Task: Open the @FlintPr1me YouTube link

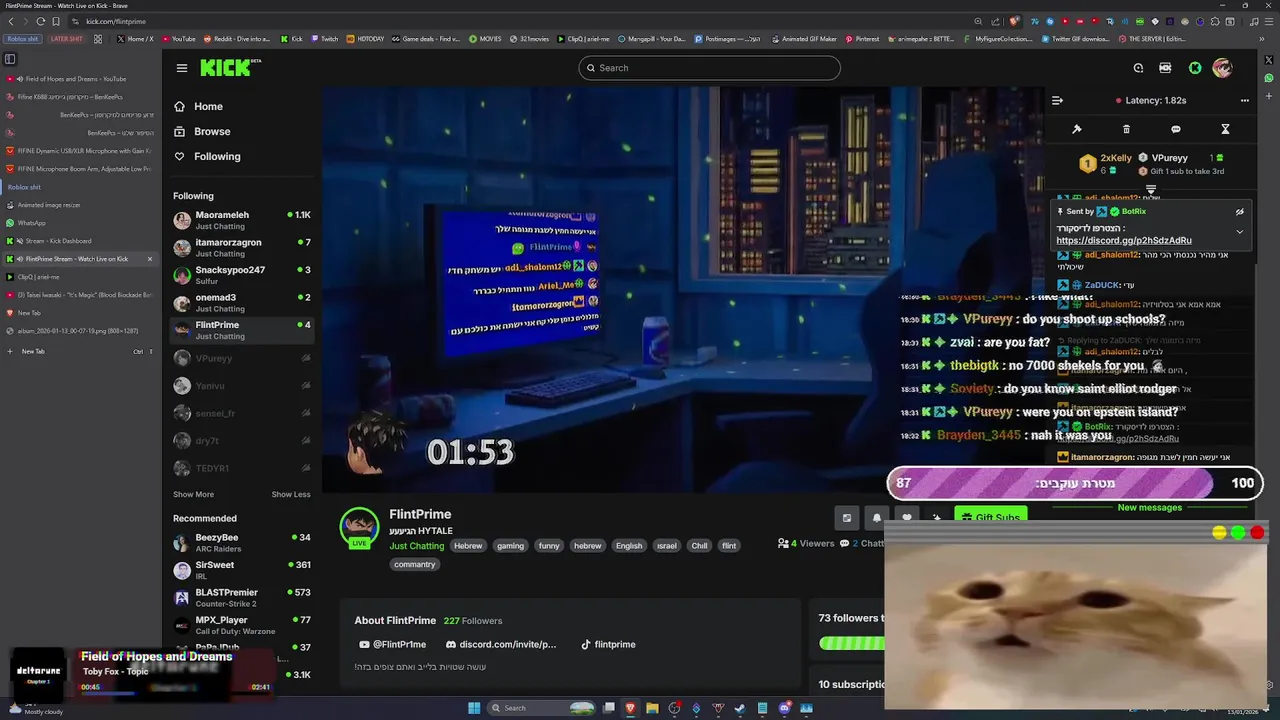Action: point(393,645)
